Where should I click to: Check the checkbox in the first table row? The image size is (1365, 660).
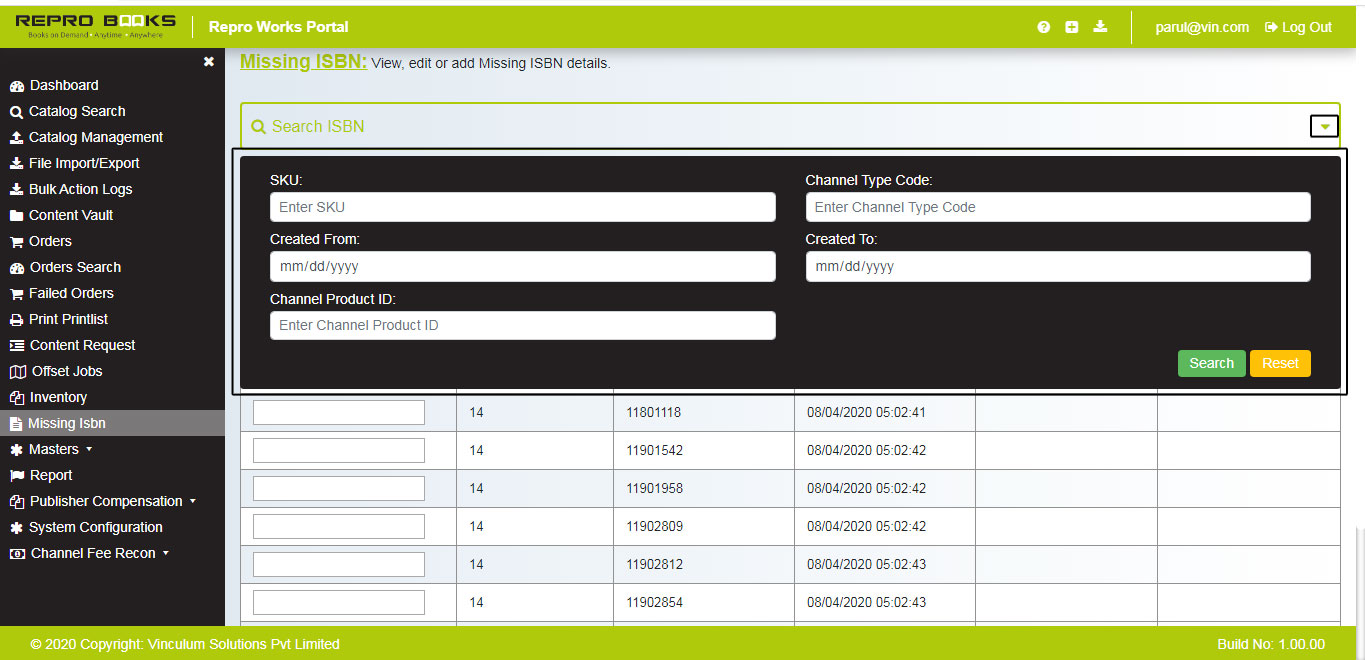coord(338,411)
